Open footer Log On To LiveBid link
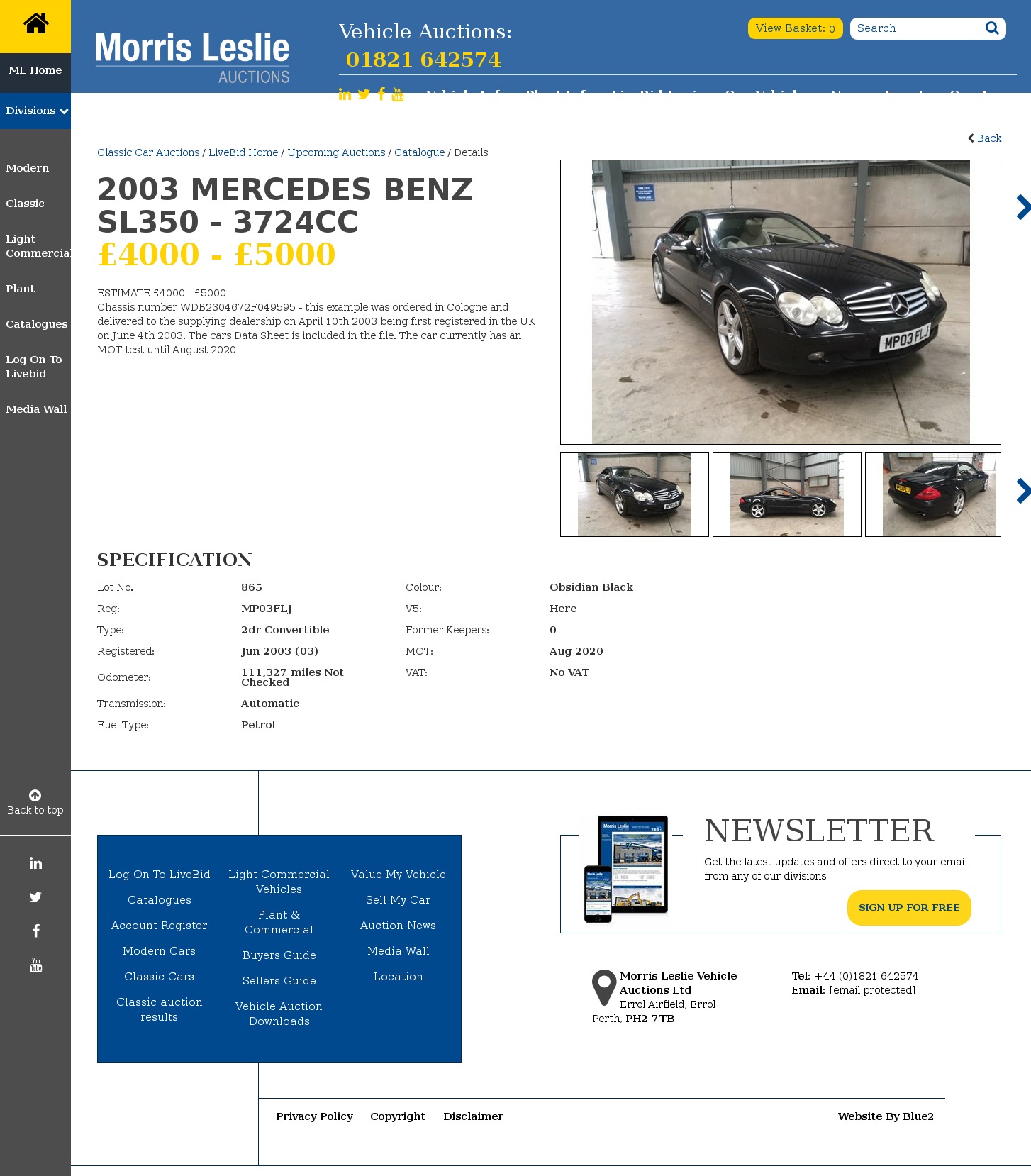 pos(160,875)
